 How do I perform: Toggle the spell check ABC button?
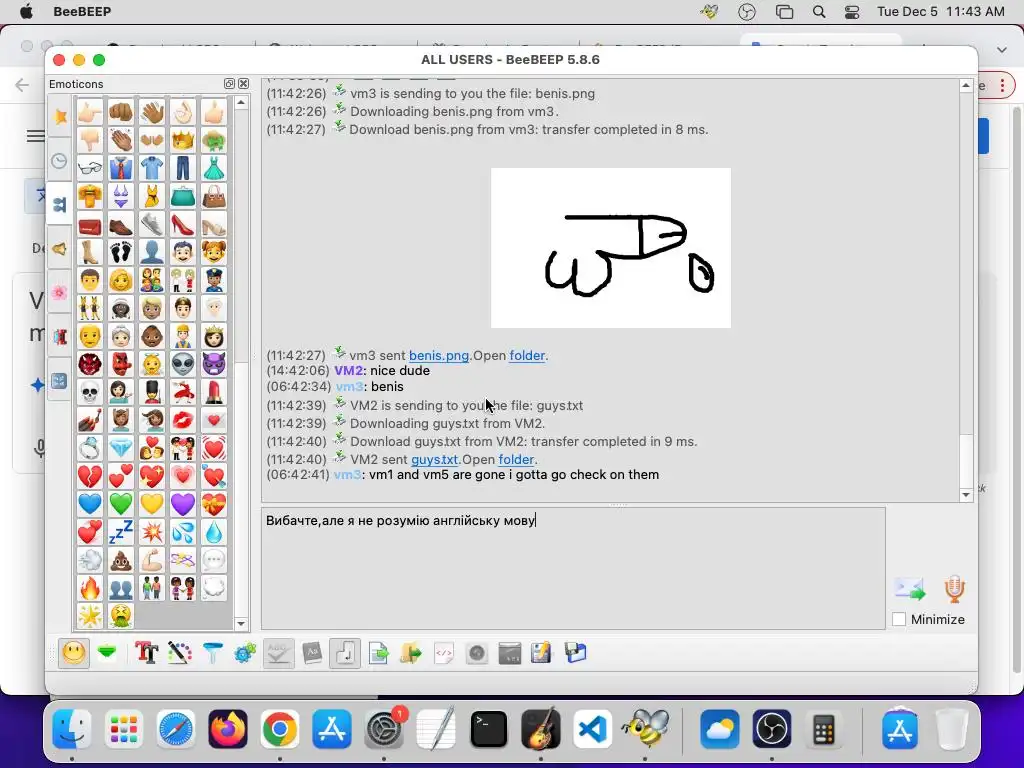[278, 652]
